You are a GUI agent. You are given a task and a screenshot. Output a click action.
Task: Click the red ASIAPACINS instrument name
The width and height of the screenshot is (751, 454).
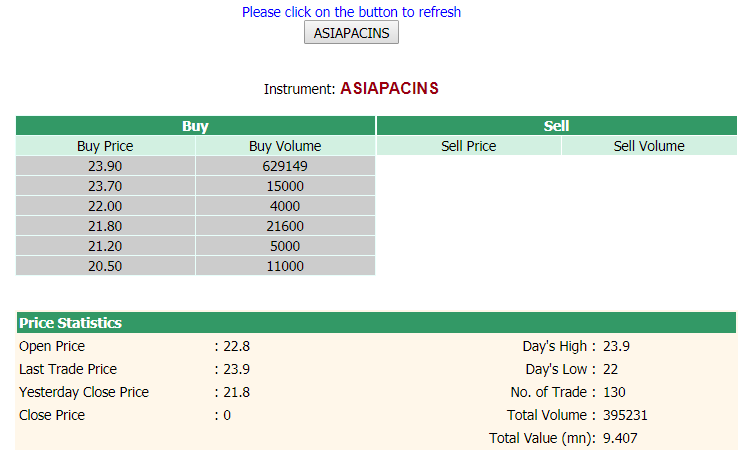(389, 88)
